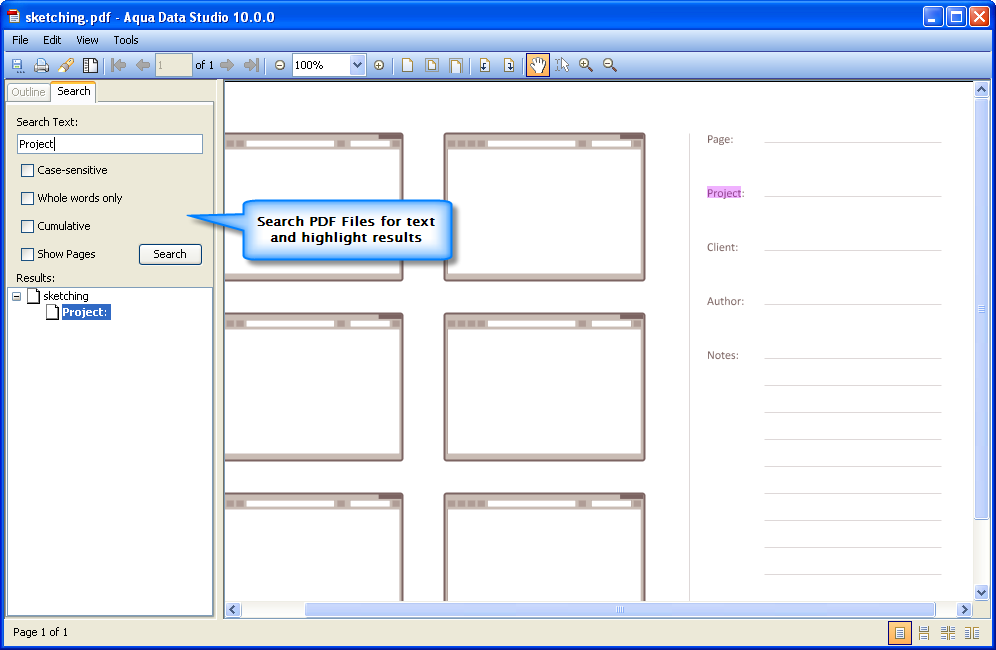Close the sketching.pdf window

point(979,17)
